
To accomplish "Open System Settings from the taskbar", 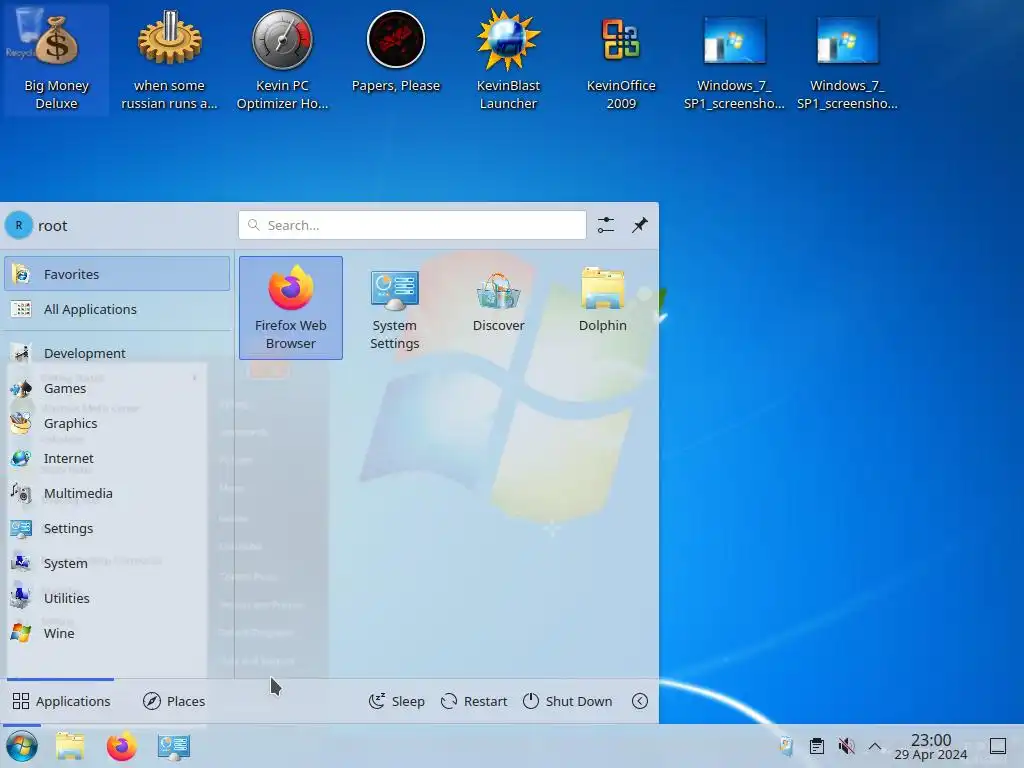I will click(x=173, y=746).
